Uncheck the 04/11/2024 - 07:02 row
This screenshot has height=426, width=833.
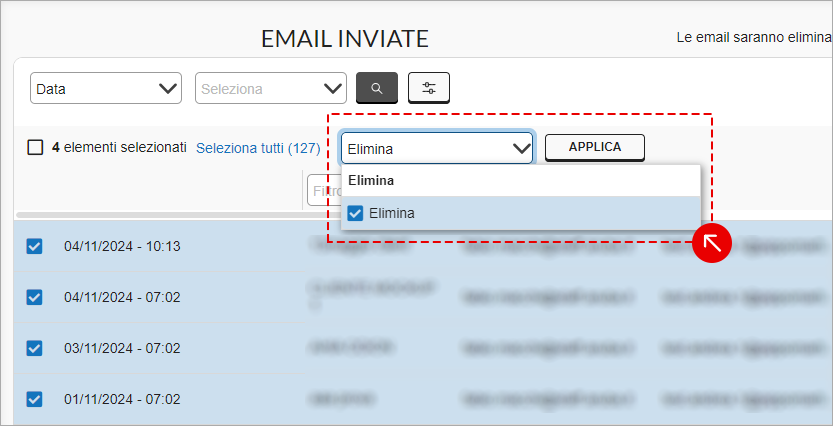pyautogui.click(x=34, y=297)
